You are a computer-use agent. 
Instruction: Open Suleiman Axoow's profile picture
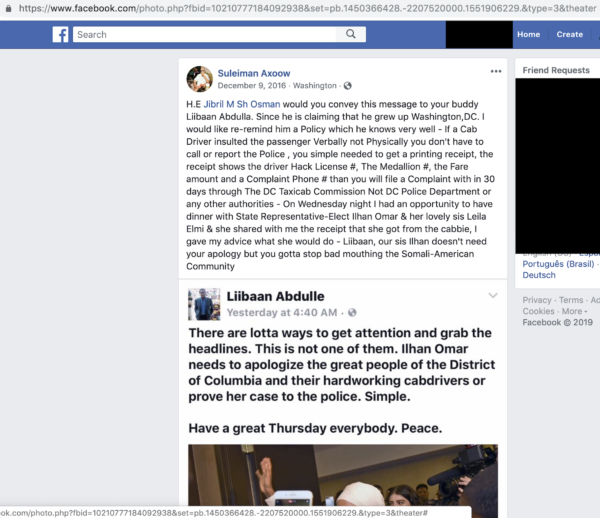coord(199,79)
